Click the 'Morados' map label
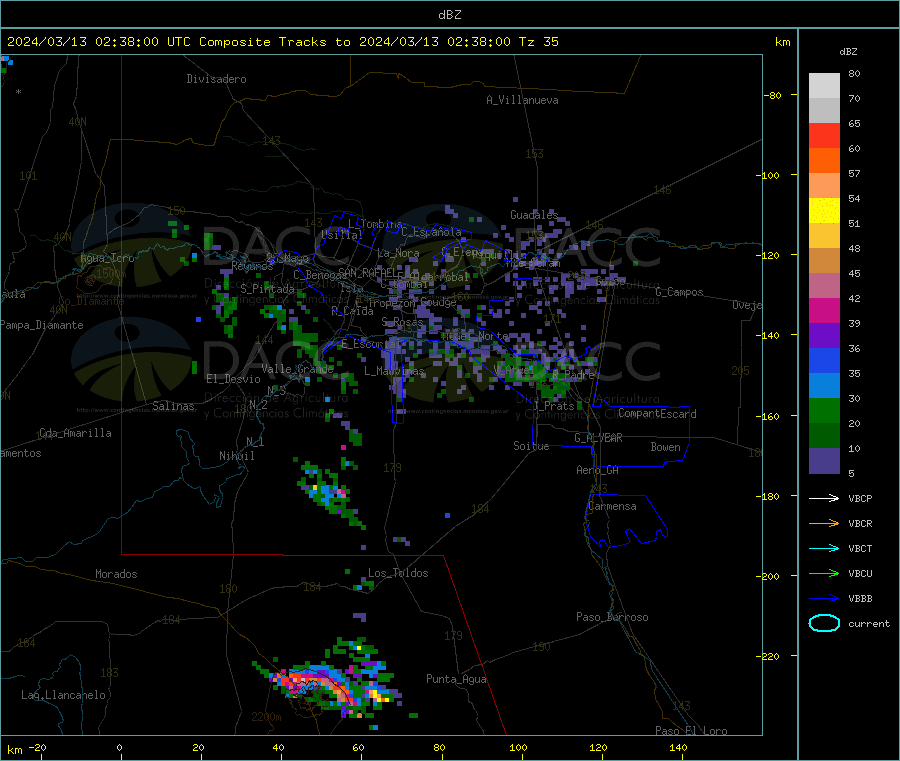 [x=116, y=574]
